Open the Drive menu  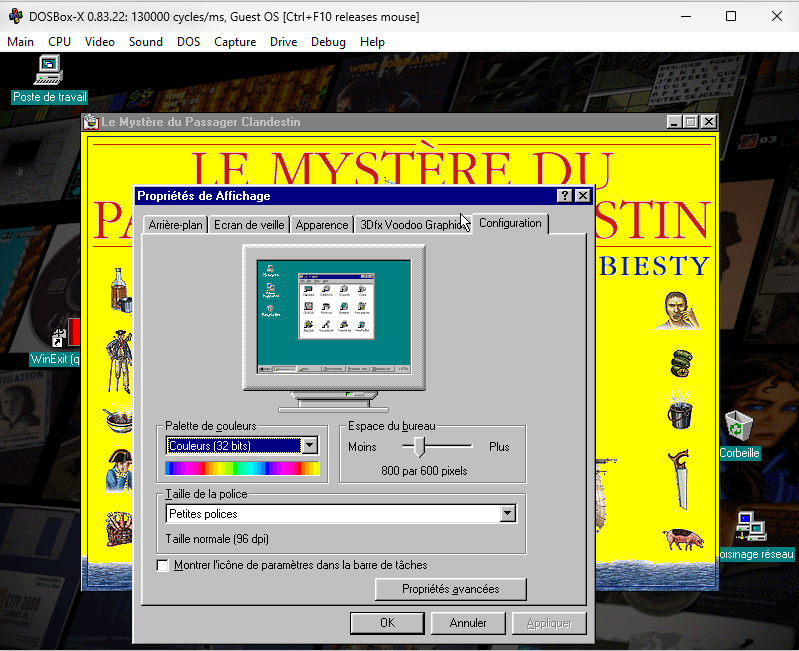pyautogui.click(x=283, y=42)
